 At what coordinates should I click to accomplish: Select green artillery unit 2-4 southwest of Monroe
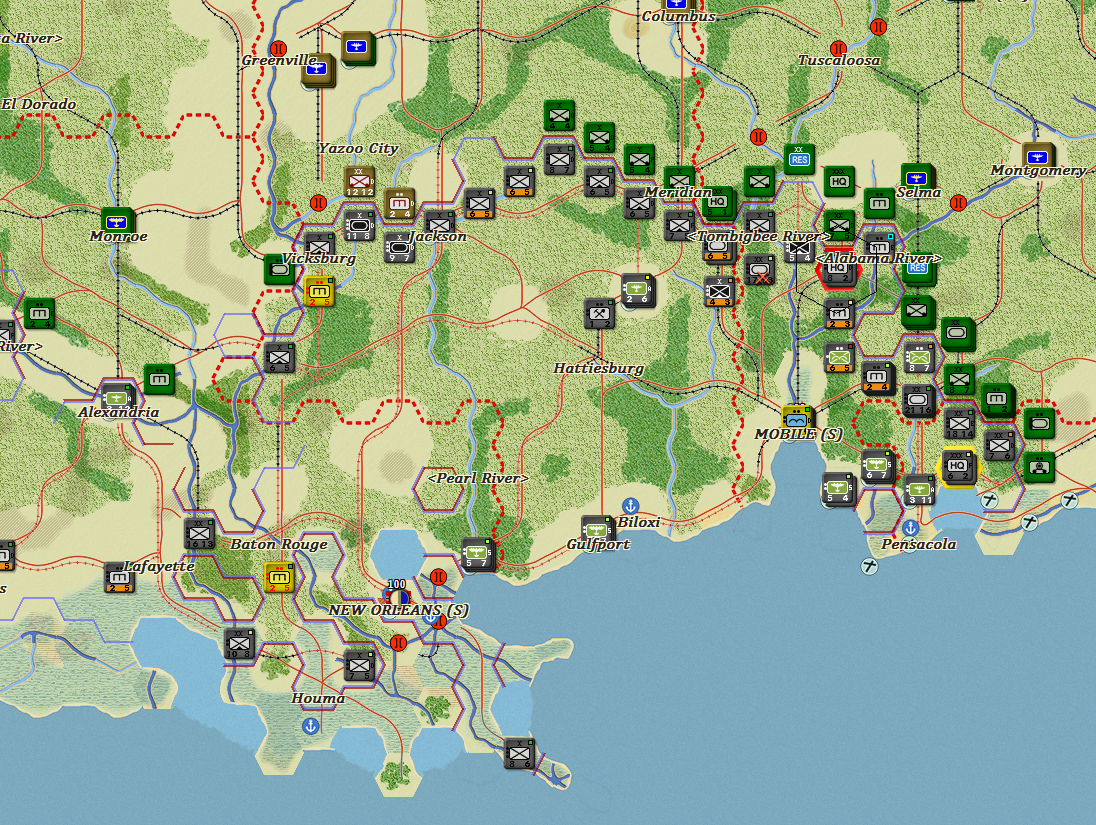(x=39, y=313)
